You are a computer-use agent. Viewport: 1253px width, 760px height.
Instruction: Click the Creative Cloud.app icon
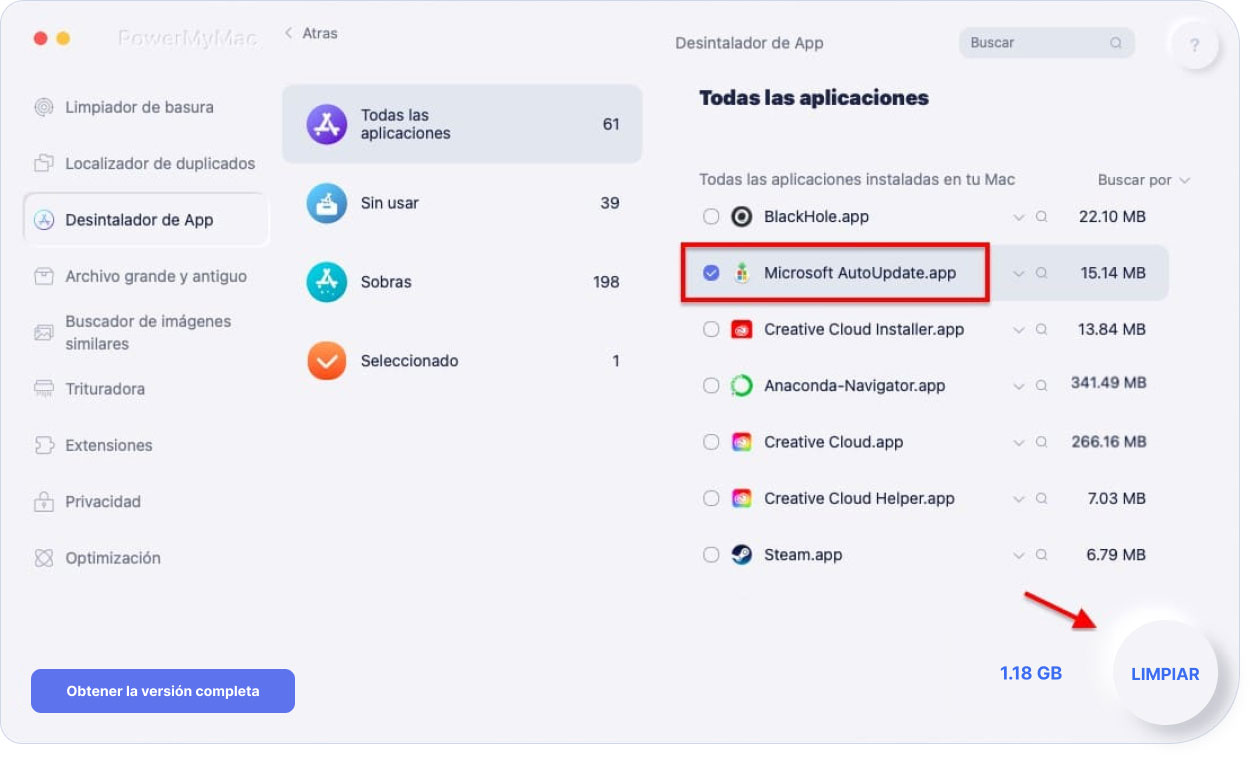pos(741,442)
